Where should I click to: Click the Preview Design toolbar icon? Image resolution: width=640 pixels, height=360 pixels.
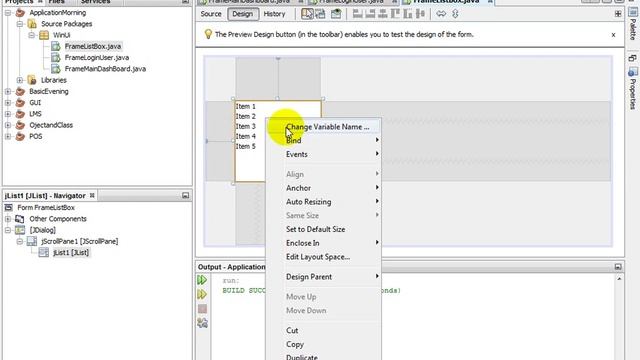click(x=336, y=14)
